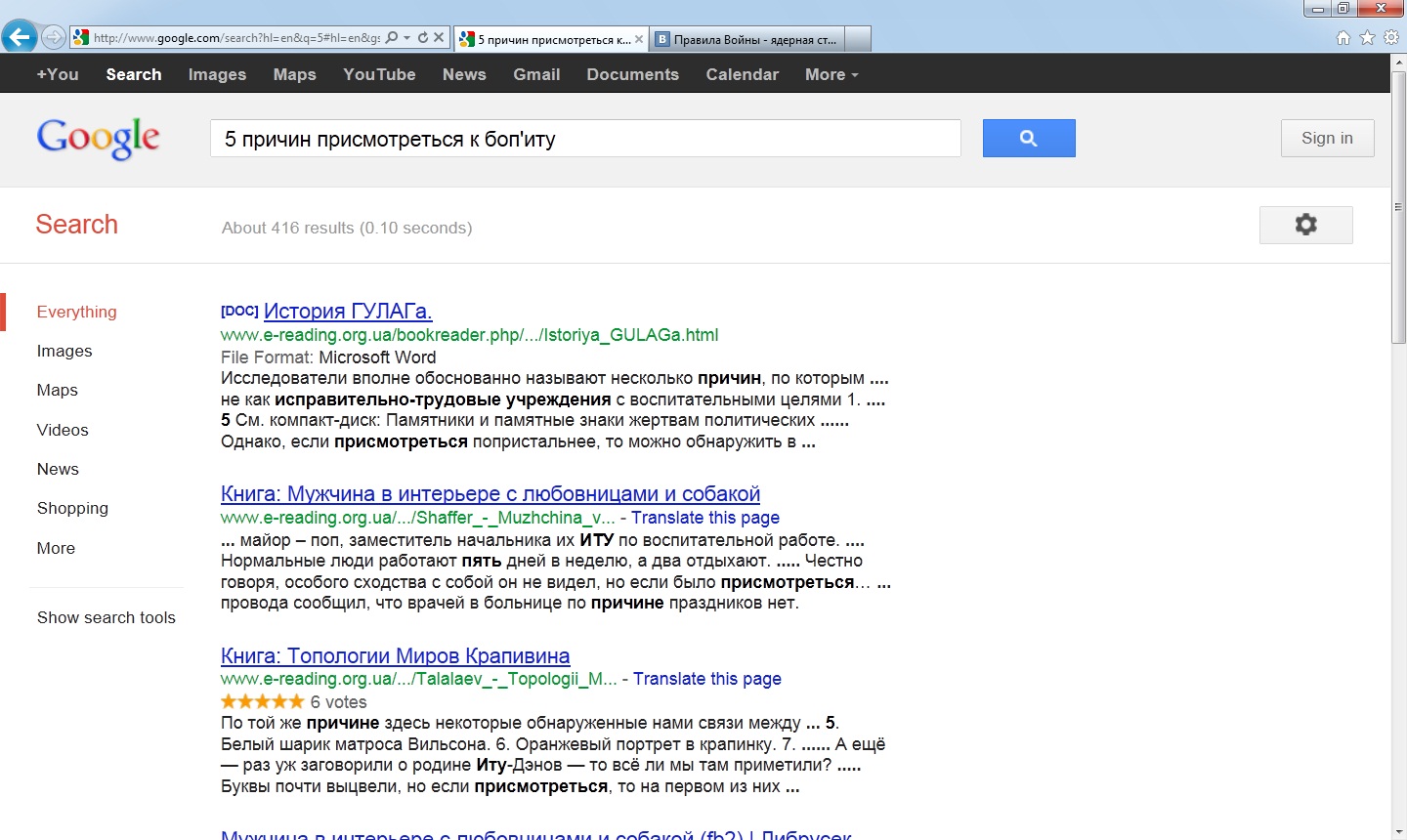Click the scrollbar up arrow
The height and width of the screenshot is (840, 1407).
click(x=1398, y=63)
